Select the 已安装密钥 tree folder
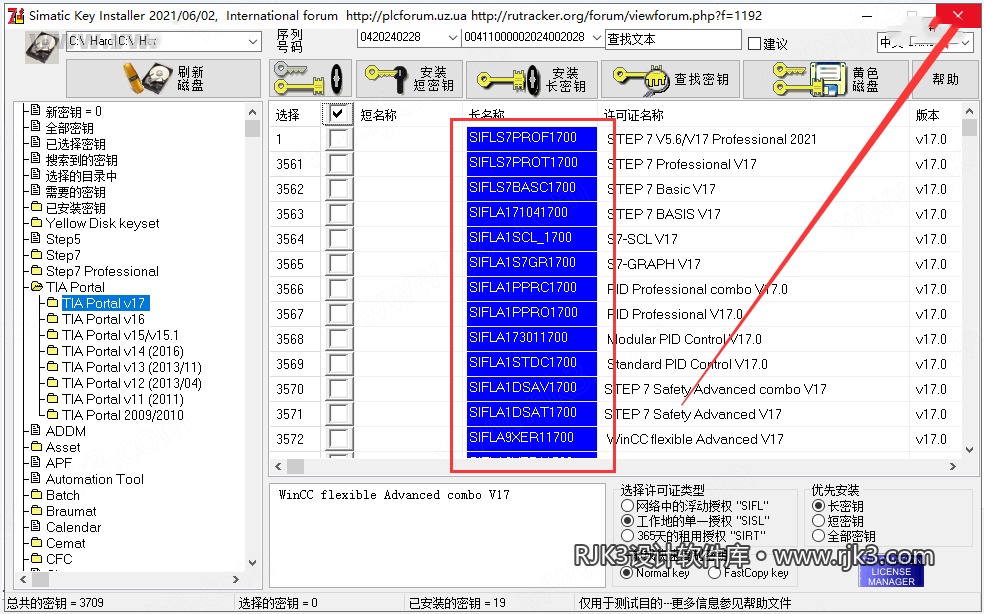Viewport: 984px width, 614px height. [76, 208]
